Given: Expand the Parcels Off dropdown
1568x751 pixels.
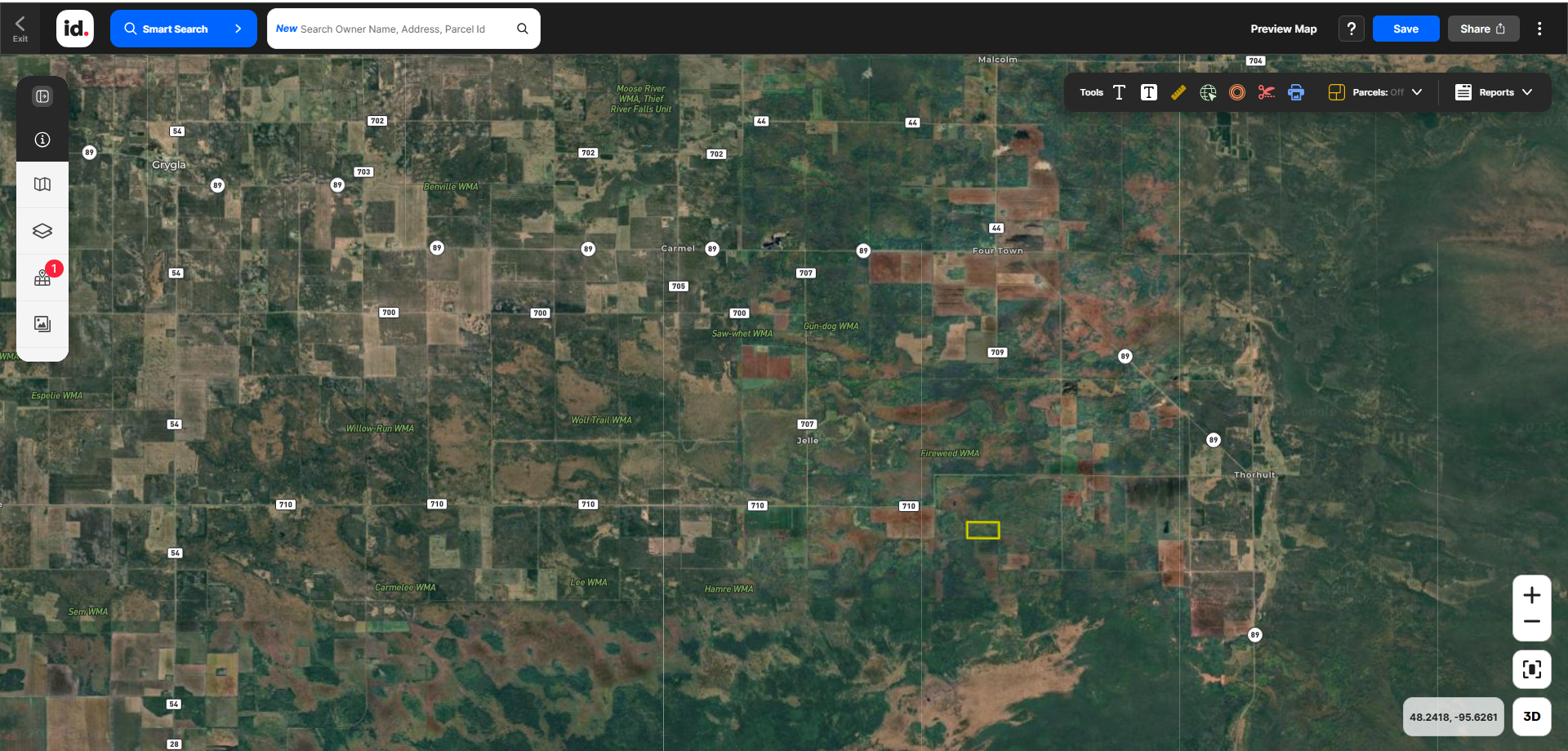Looking at the screenshot, I should (x=1417, y=92).
